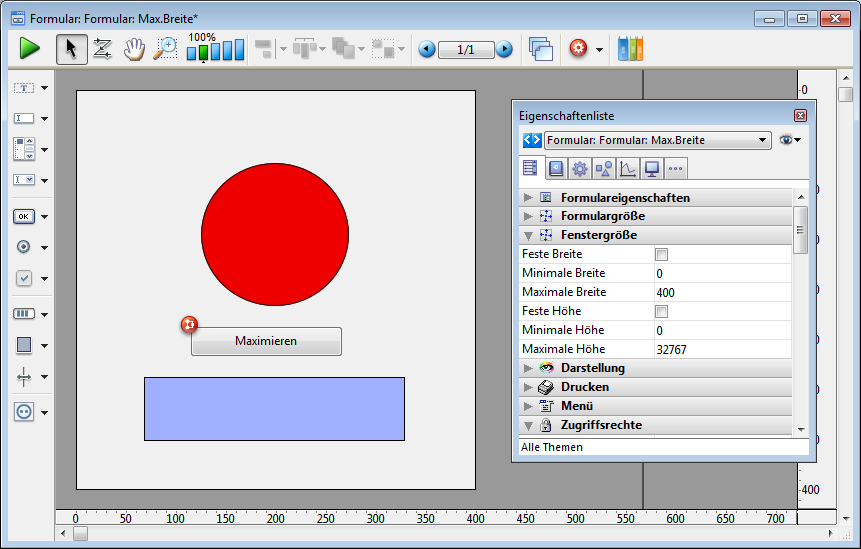Viewport: 861px width, 549px height.
Task: Click the entry order tool icon
Action: [x=102, y=49]
